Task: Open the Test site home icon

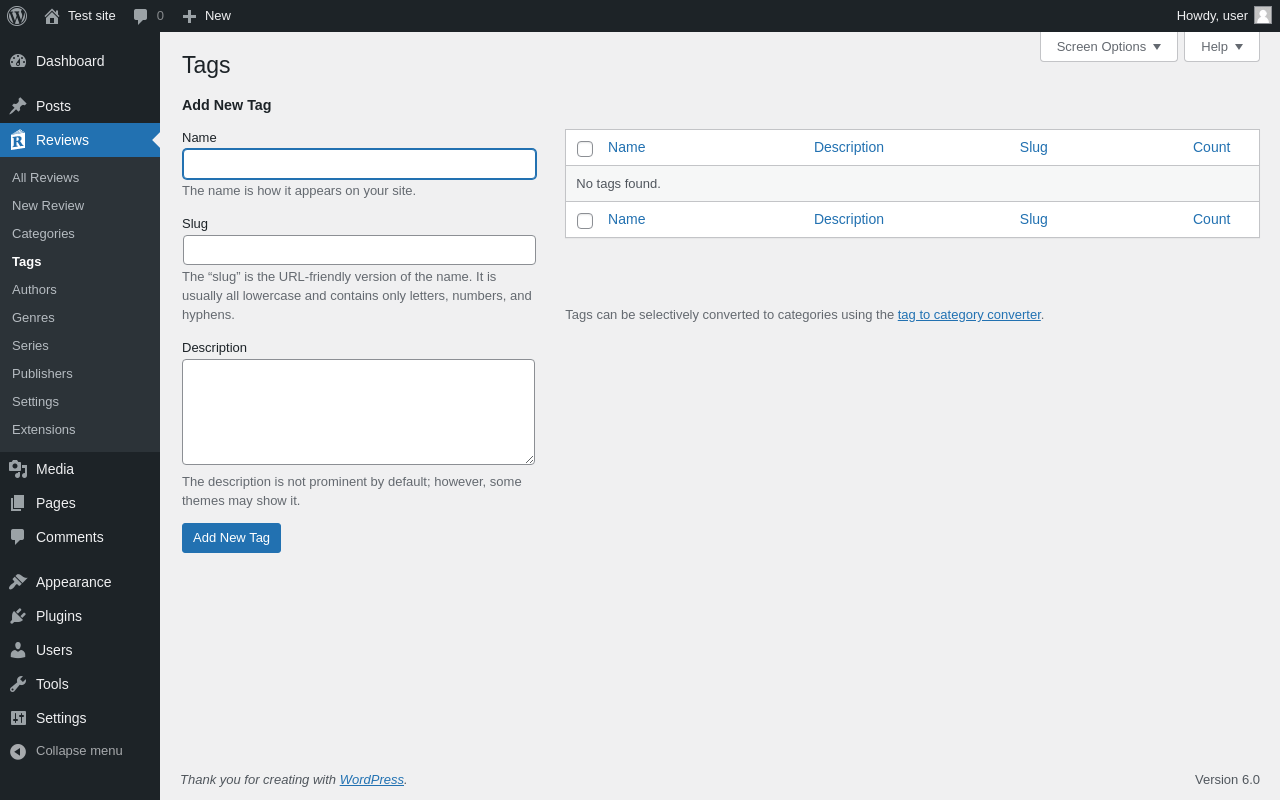Action: (52, 16)
